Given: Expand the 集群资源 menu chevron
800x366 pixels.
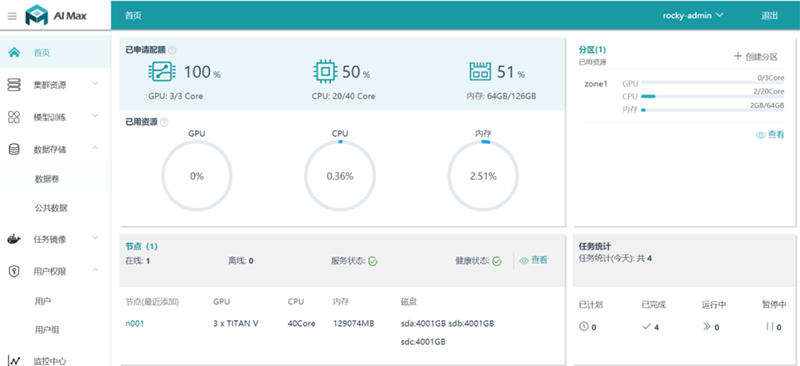Looking at the screenshot, I should pos(95,83).
